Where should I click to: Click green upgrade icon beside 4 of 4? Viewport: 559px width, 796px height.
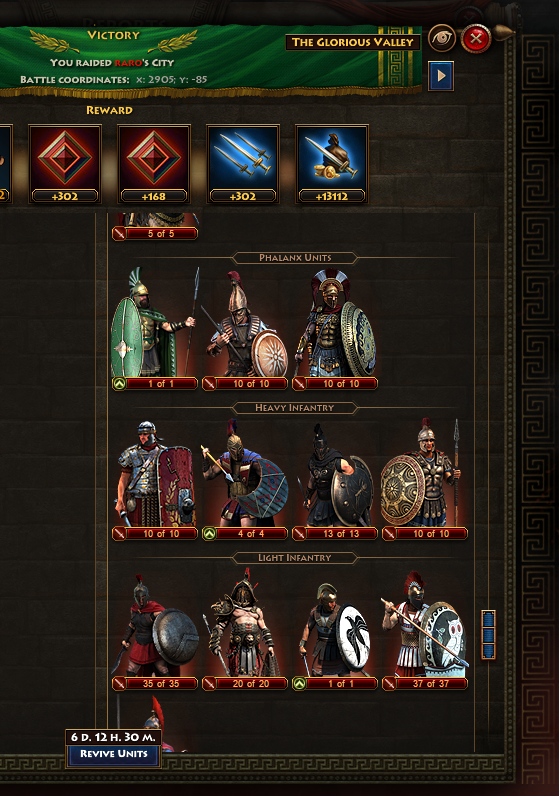click(x=209, y=534)
